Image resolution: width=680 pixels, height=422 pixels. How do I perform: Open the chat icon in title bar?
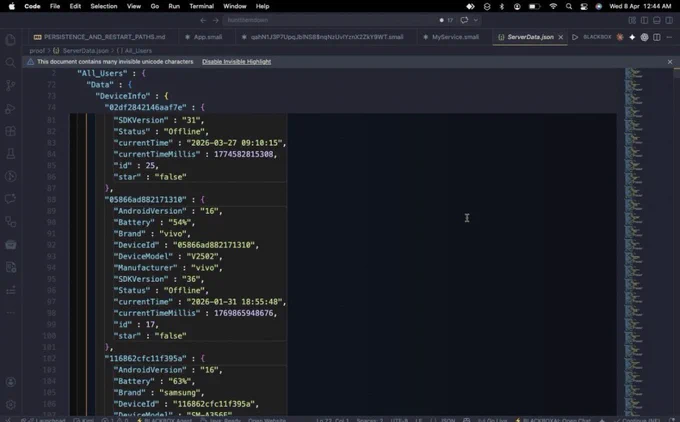(x=464, y=20)
